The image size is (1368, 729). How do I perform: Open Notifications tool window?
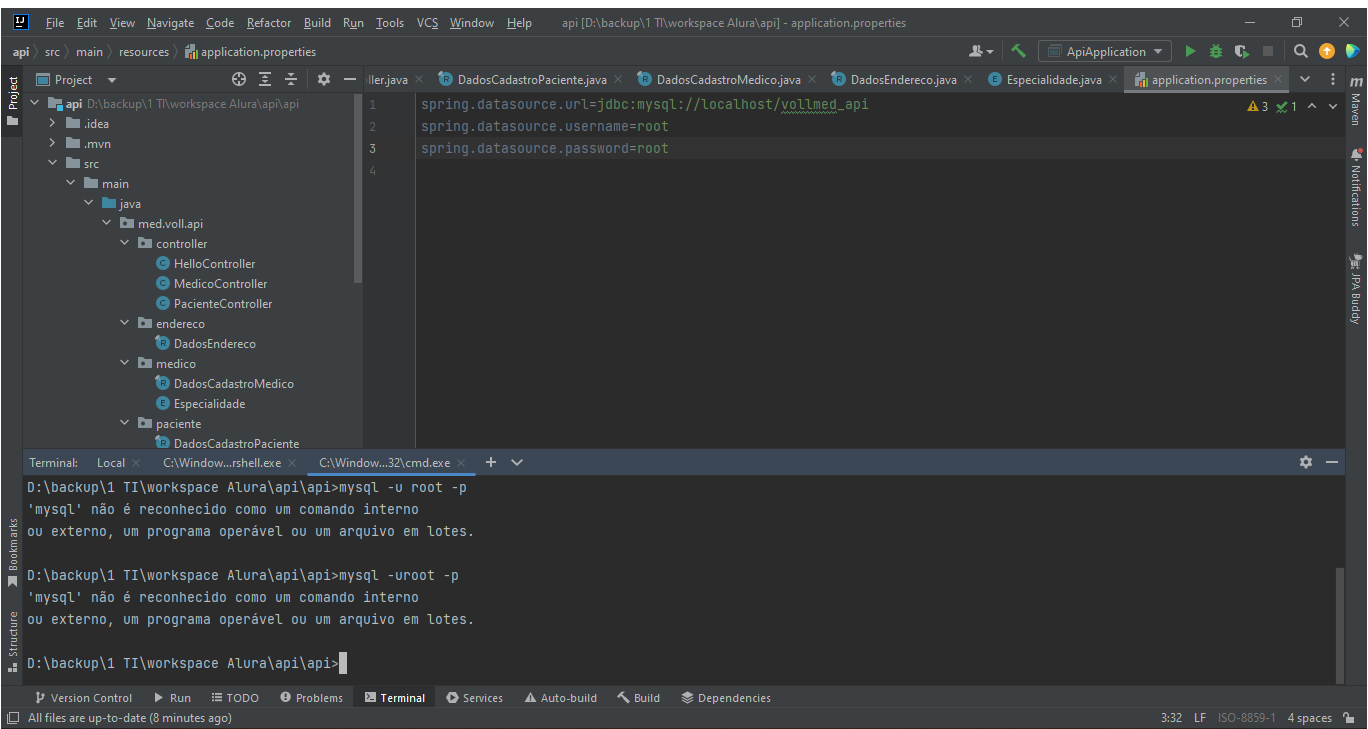1355,187
